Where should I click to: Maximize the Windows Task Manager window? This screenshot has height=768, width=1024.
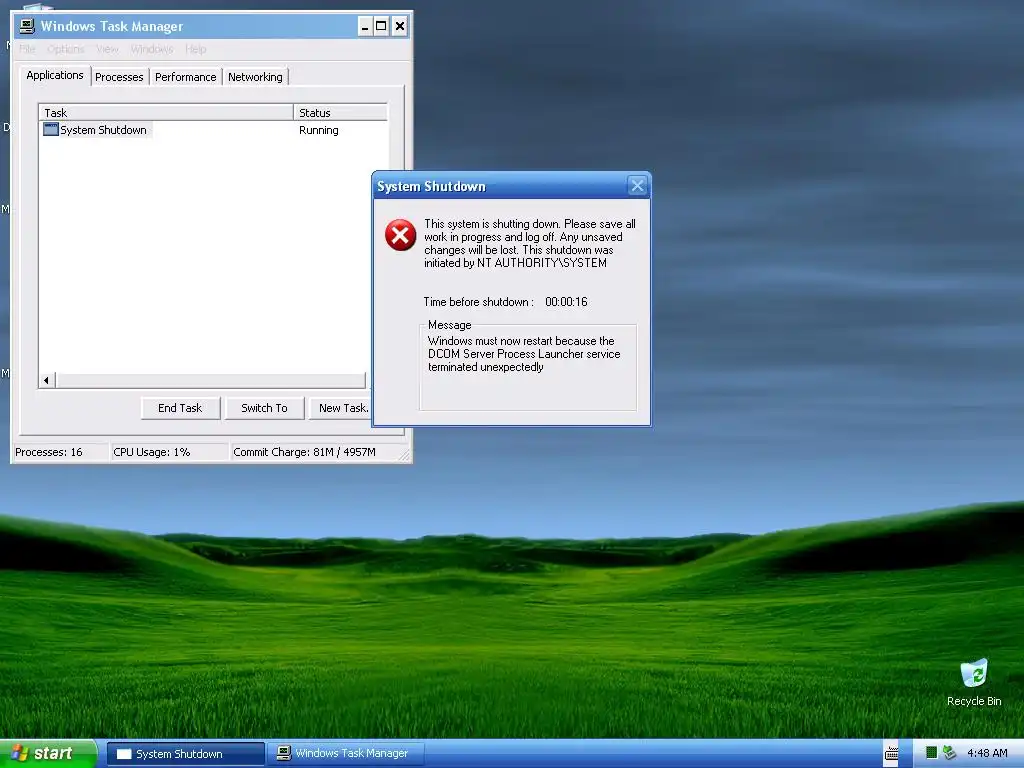(381, 26)
